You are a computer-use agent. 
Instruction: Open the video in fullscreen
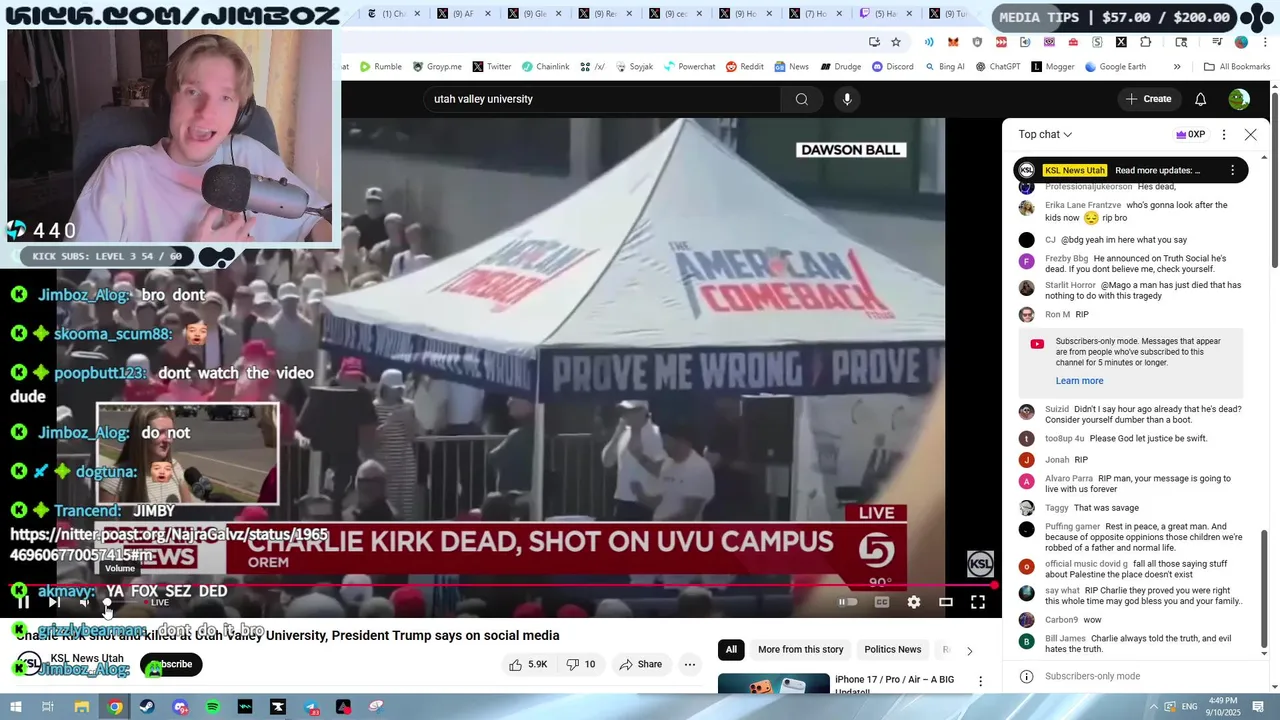point(978,602)
